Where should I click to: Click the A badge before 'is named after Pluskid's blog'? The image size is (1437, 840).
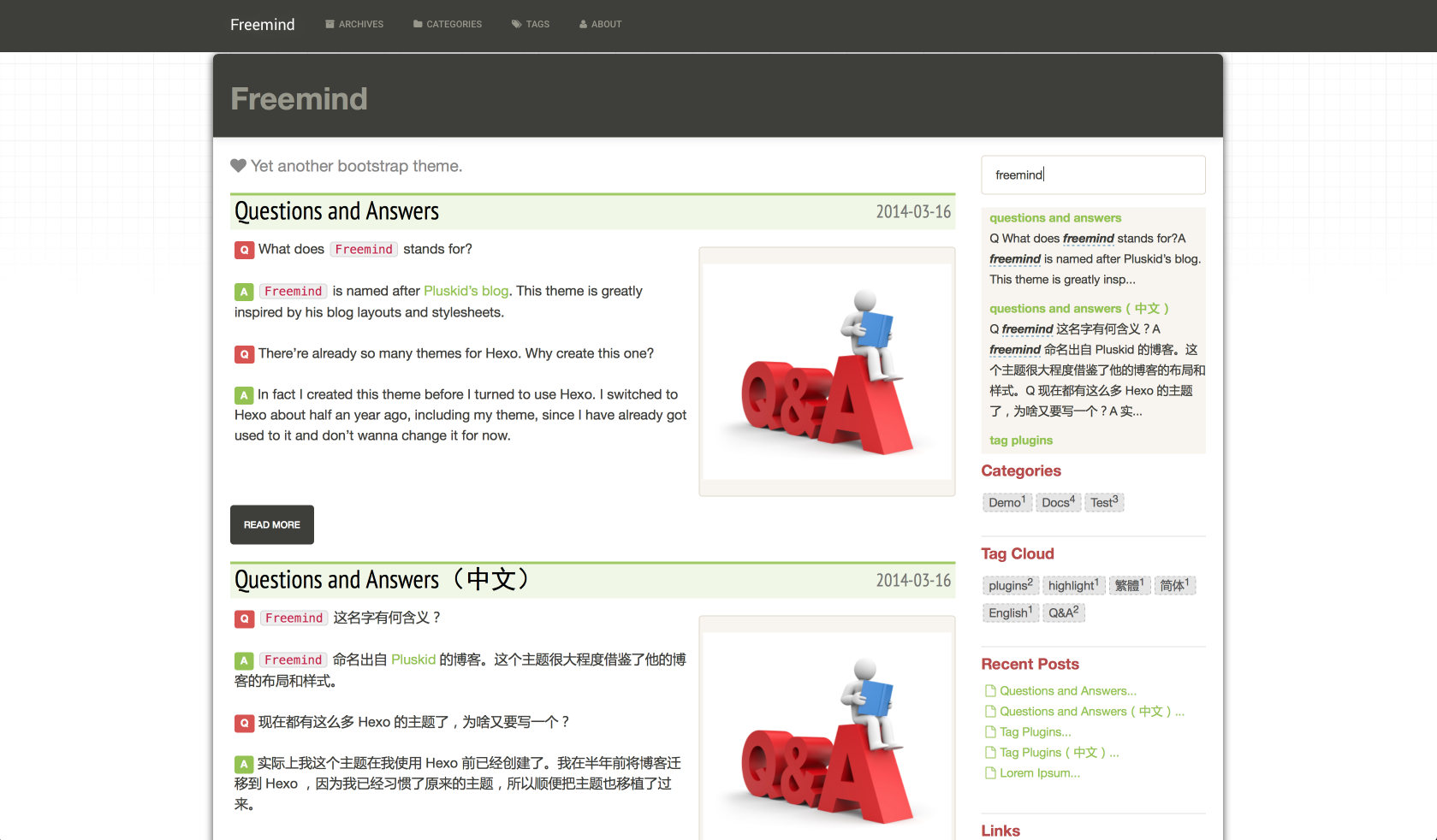(x=244, y=292)
